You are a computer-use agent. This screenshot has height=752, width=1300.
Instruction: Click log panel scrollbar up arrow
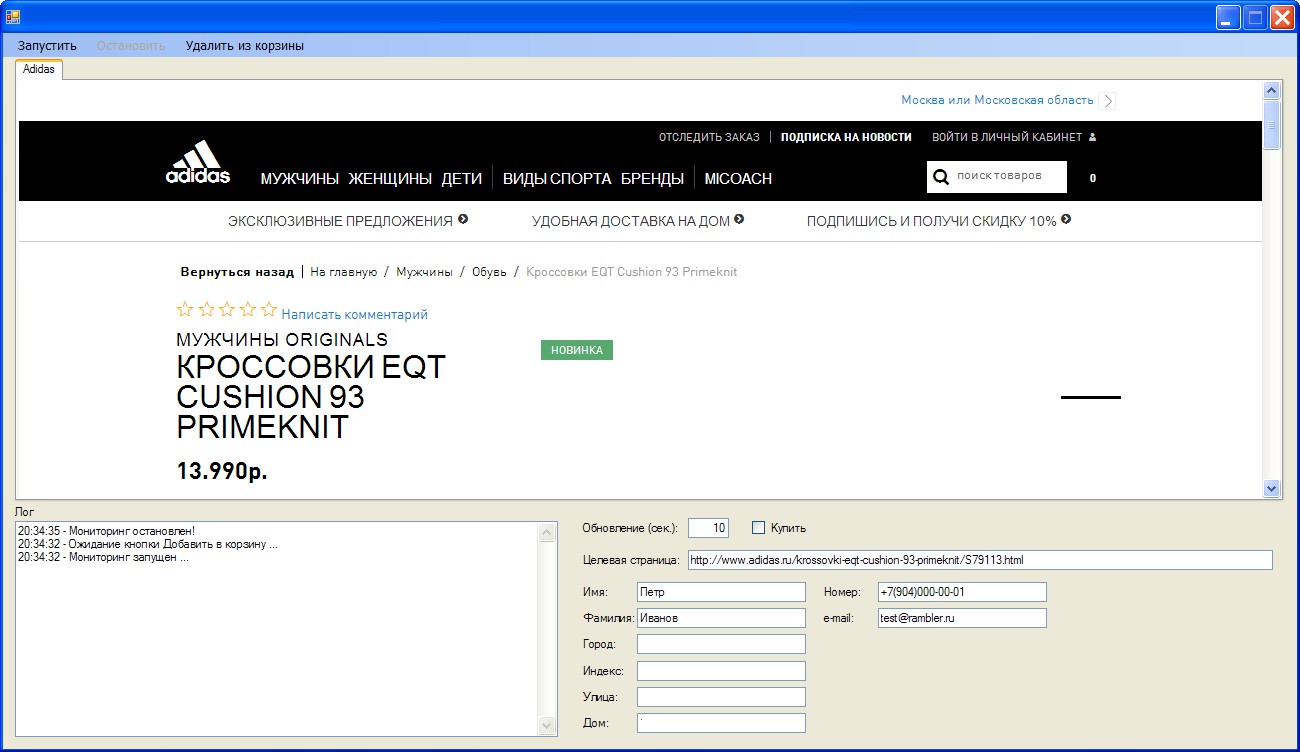pyautogui.click(x=547, y=533)
